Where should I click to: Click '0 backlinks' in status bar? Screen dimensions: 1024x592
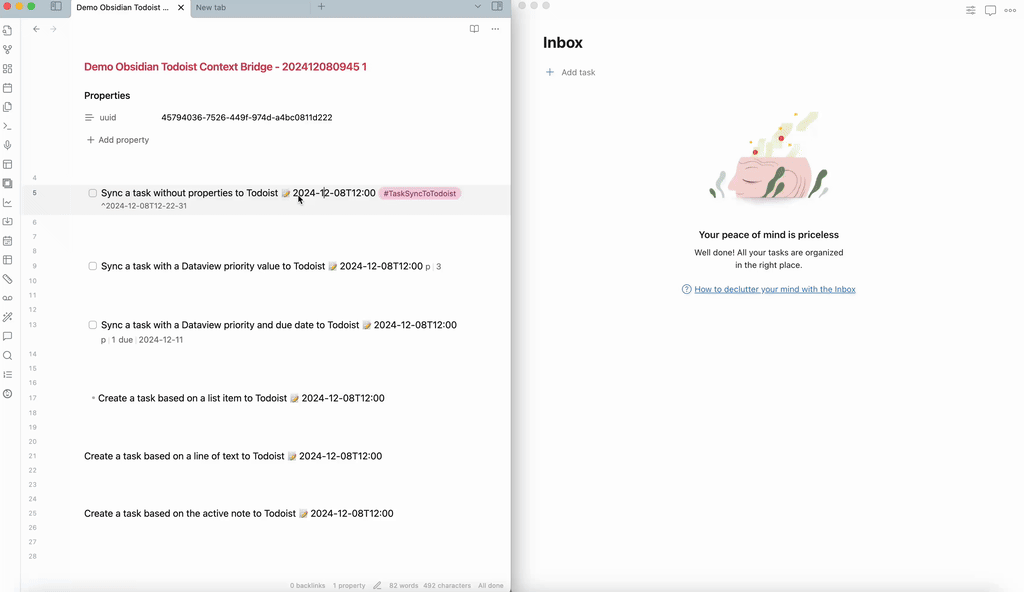tap(308, 585)
